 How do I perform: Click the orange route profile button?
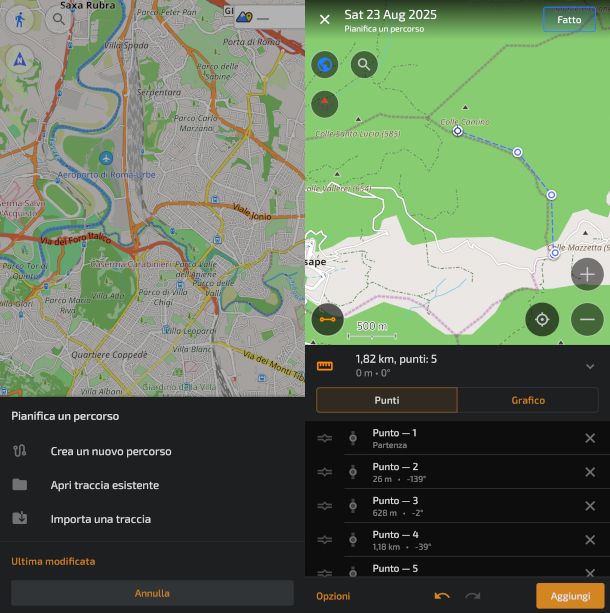pyautogui.click(x=327, y=320)
